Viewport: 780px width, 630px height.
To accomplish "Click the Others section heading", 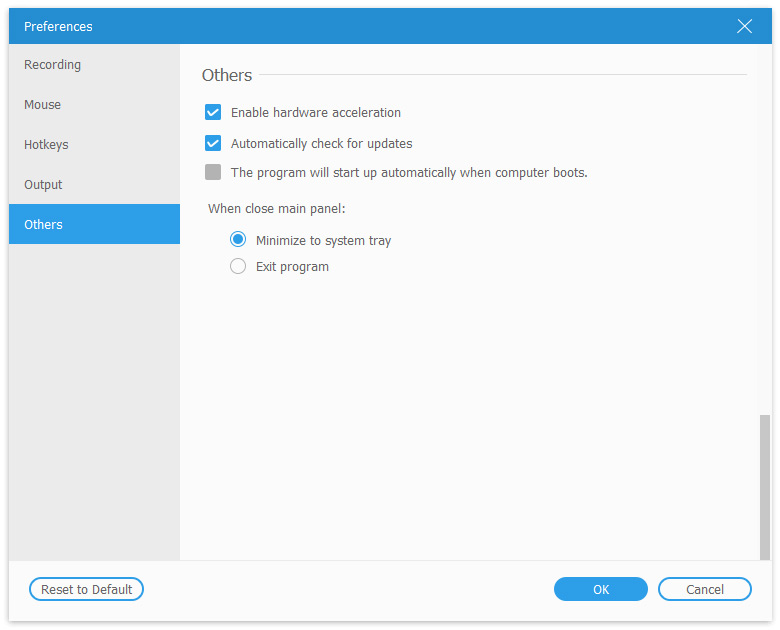I will (x=227, y=76).
